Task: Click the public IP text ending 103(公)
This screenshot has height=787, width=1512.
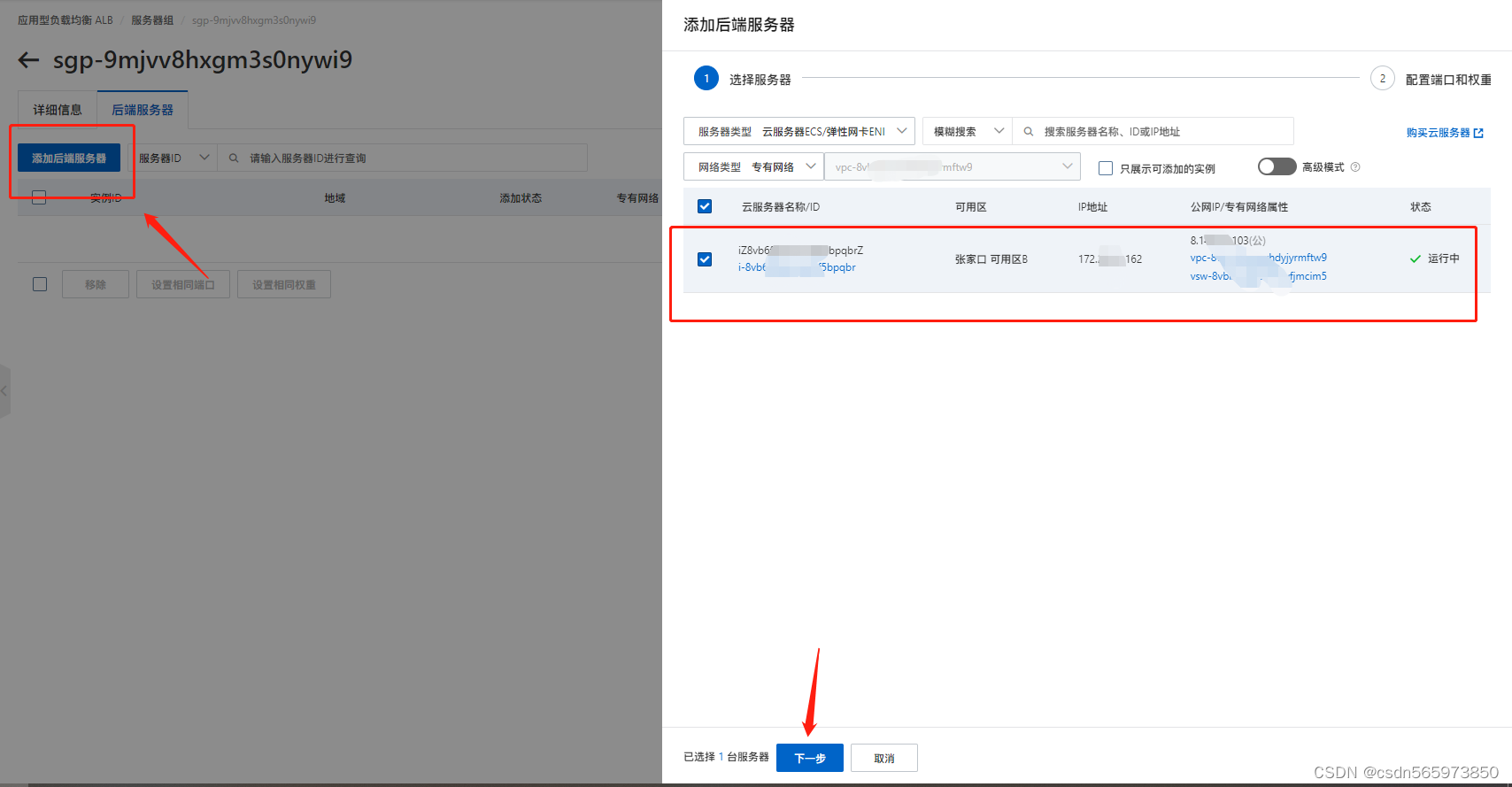Action: (x=1228, y=240)
